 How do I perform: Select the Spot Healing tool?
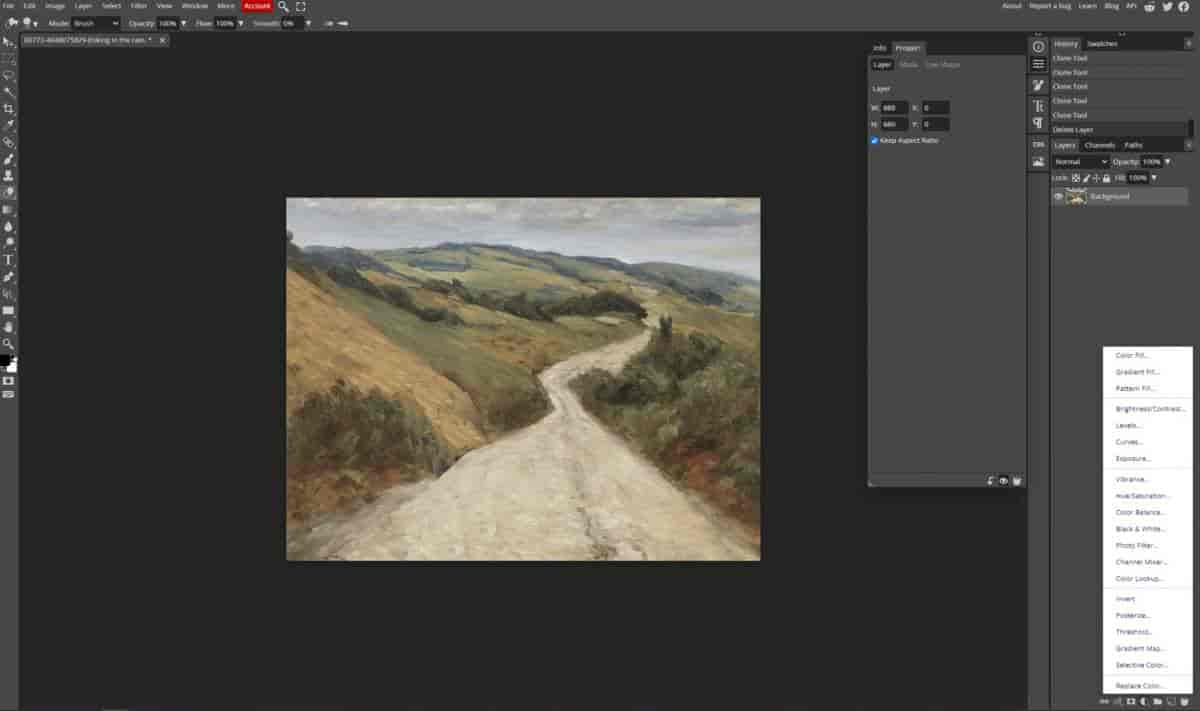tap(8, 143)
